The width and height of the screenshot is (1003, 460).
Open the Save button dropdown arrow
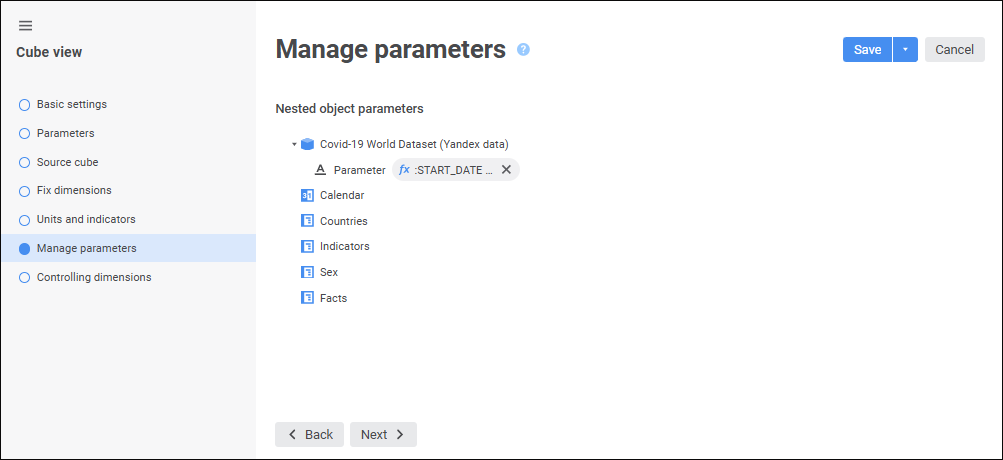905,50
